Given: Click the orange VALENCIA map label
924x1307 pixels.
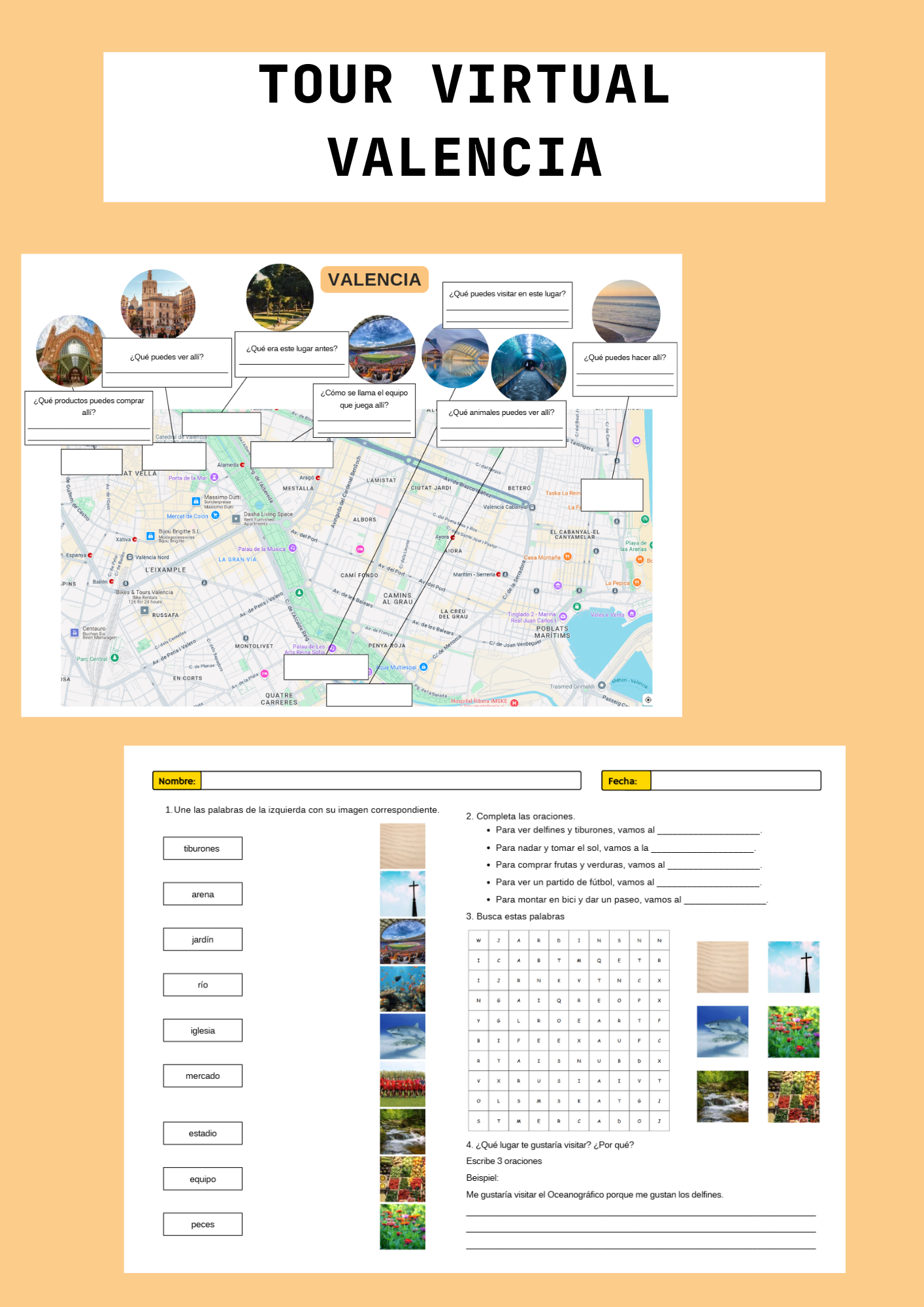Looking at the screenshot, I should 374,280.
